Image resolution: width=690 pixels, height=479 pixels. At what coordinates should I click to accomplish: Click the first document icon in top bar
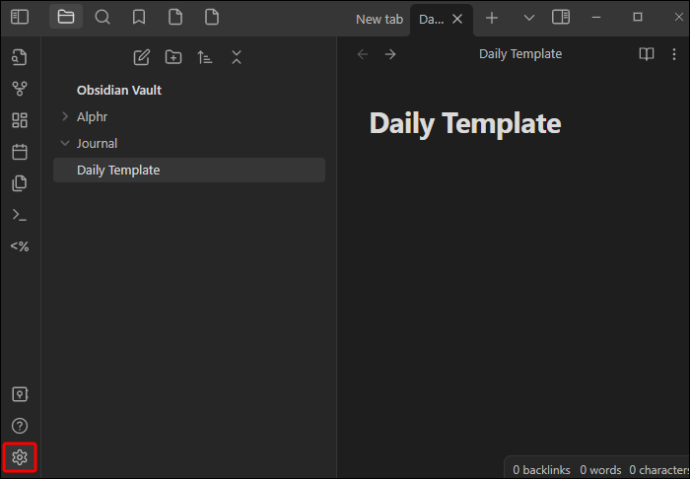pyautogui.click(x=176, y=18)
